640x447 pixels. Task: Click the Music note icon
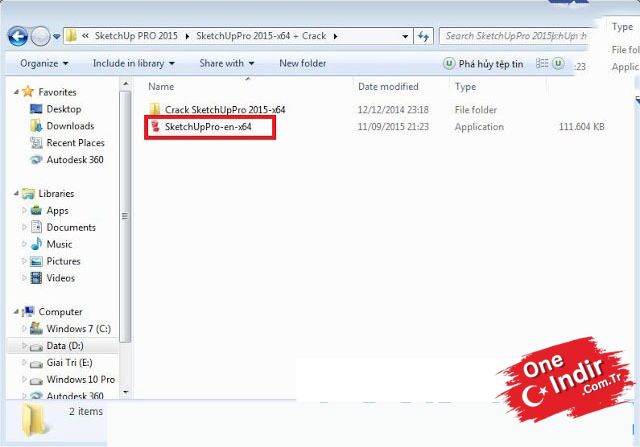click(x=36, y=244)
